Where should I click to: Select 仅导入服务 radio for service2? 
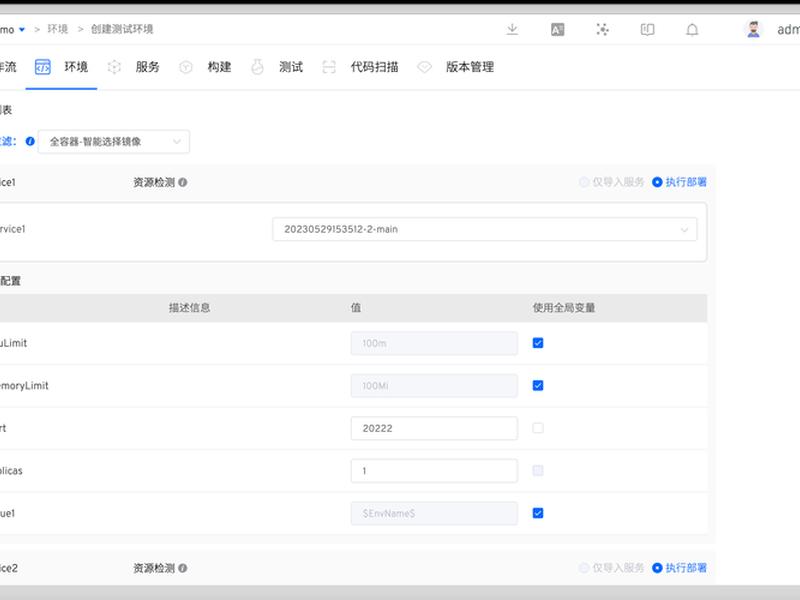(x=584, y=568)
